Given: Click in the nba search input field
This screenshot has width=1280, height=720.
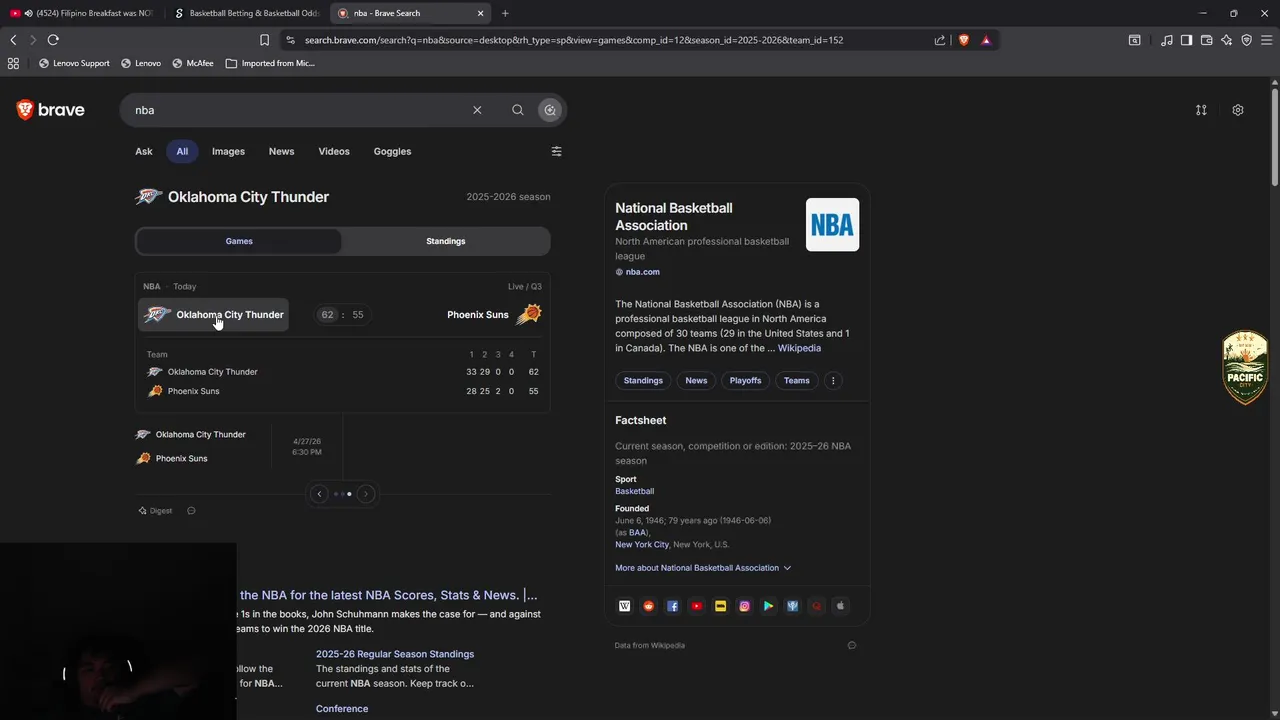Looking at the screenshot, I should click(x=300, y=110).
